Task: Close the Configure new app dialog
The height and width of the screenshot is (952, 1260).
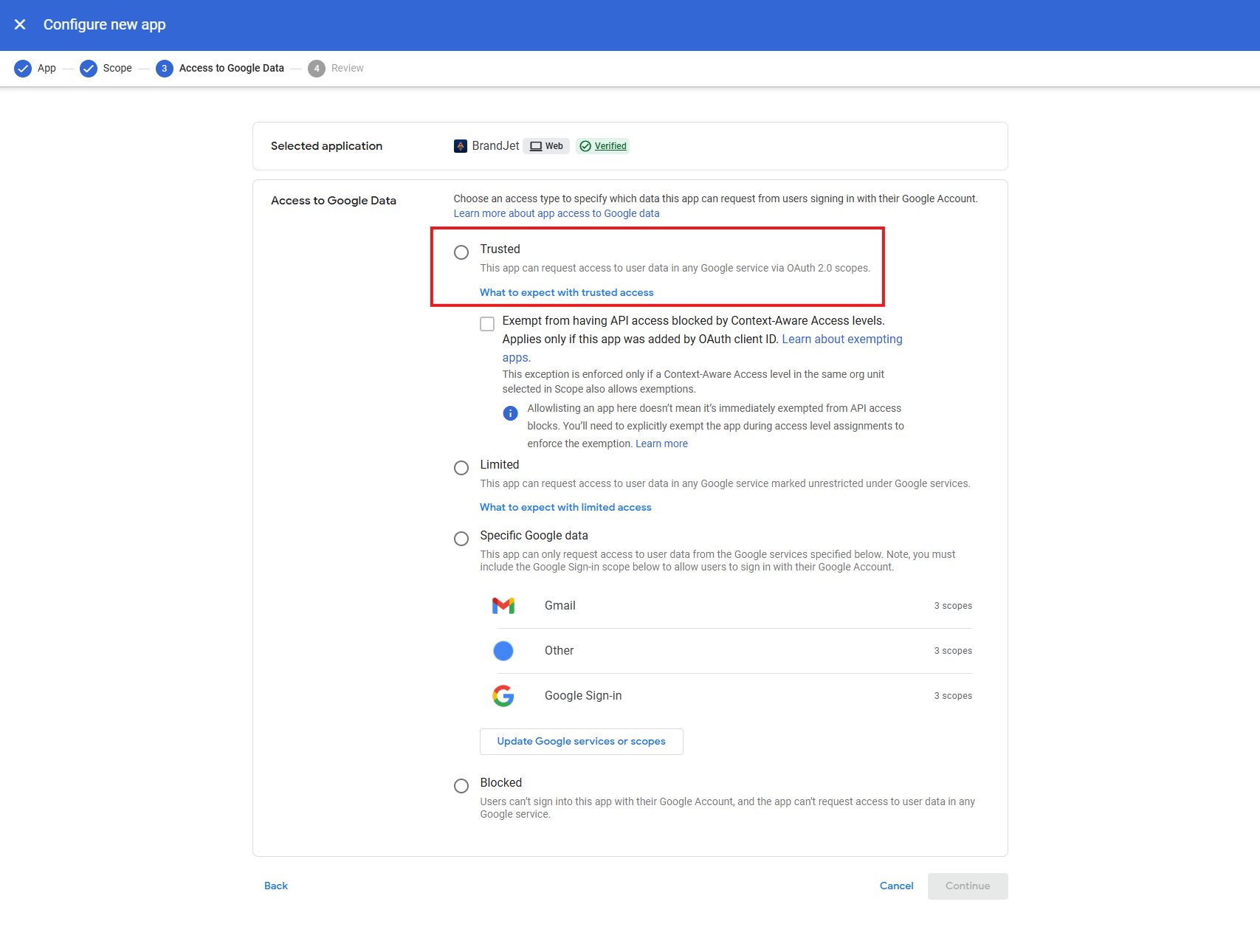Action: pyautogui.click(x=20, y=24)
